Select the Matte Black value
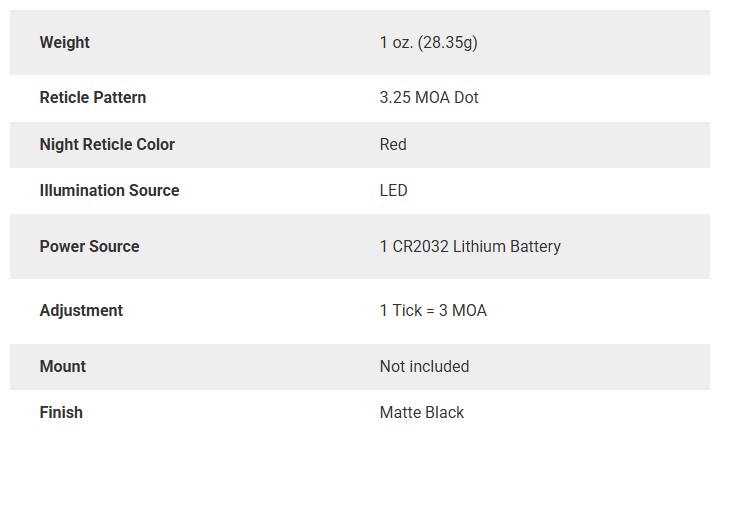The image size is (740, 507). coord(422,413)
